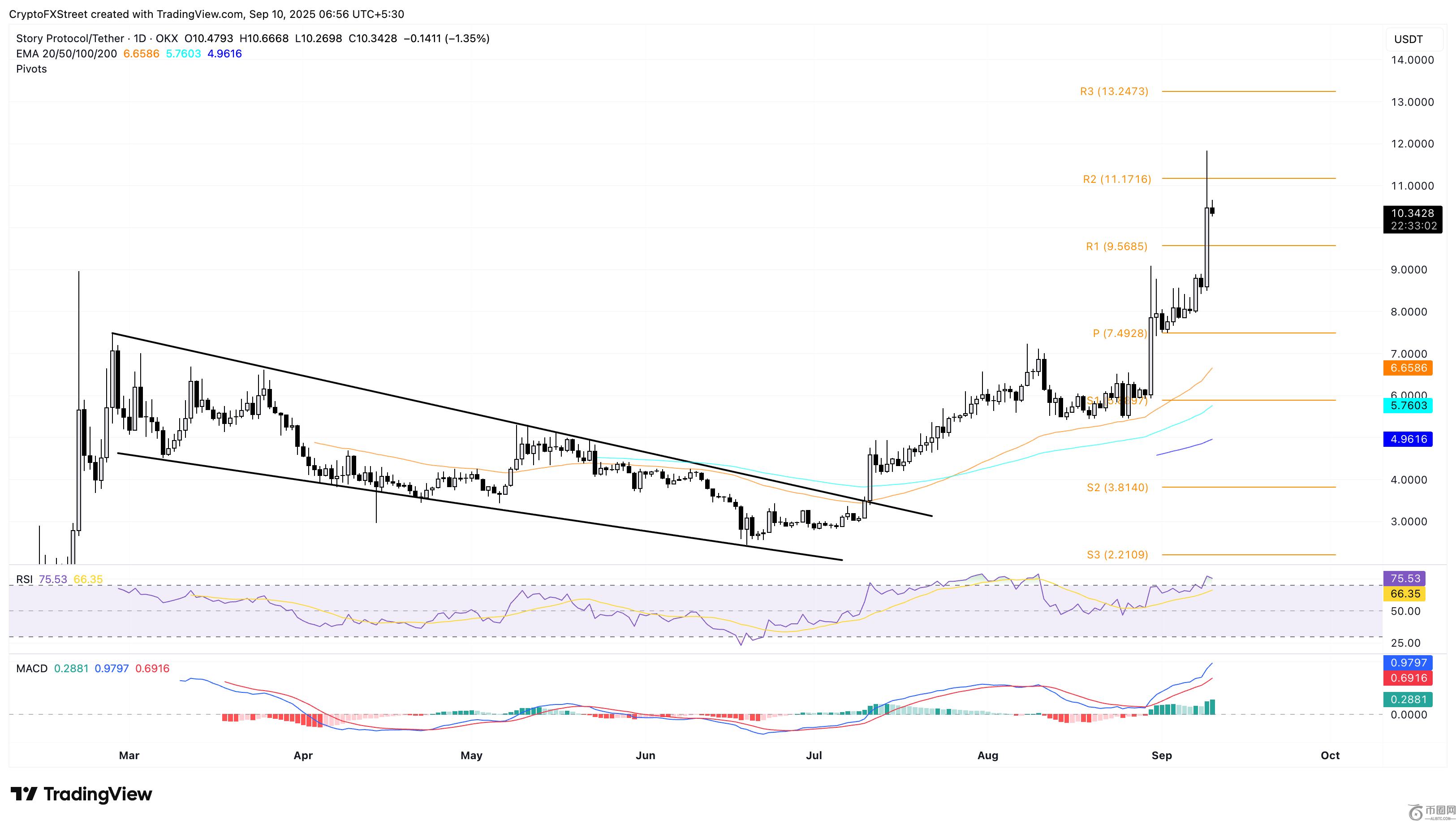Select the Story Protocol/Tether symbol title

tap(70, 39)
